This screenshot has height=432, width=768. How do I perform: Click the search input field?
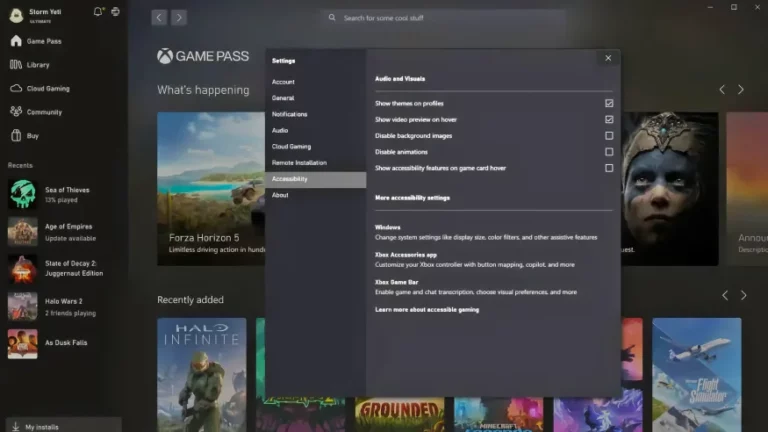(x=443, y=18)
